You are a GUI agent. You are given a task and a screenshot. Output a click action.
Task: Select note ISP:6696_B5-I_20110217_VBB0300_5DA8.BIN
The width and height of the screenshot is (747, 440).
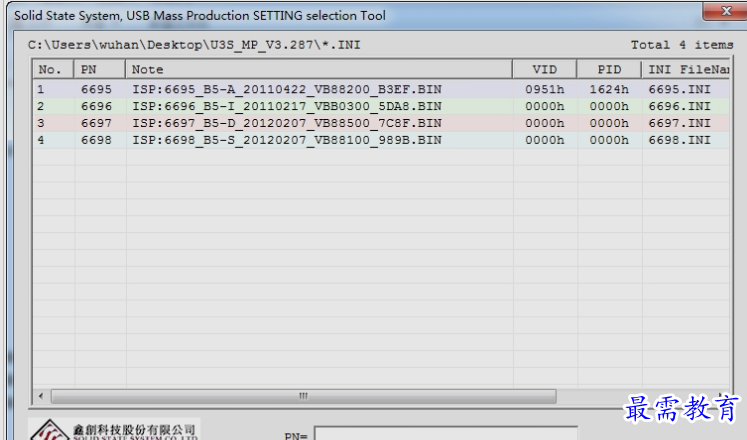tap(287, 106)
